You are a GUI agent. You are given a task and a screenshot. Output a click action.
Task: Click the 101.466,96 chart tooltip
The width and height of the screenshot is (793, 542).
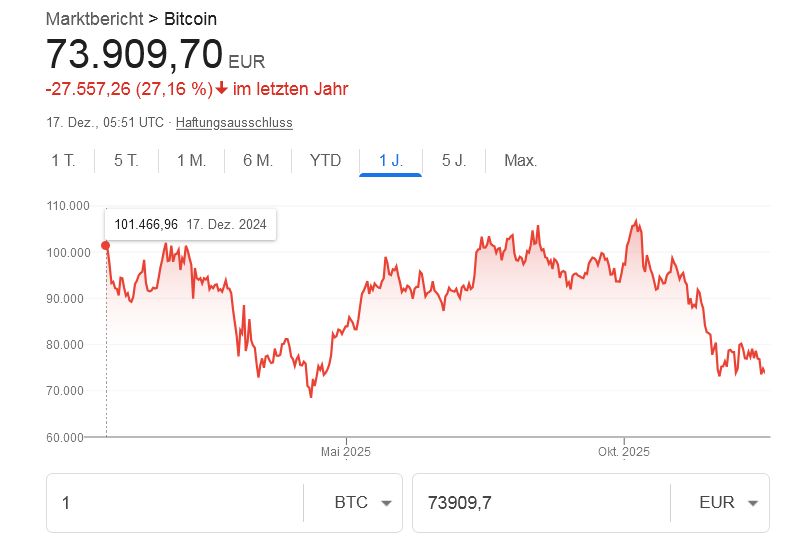coord(190,225)
